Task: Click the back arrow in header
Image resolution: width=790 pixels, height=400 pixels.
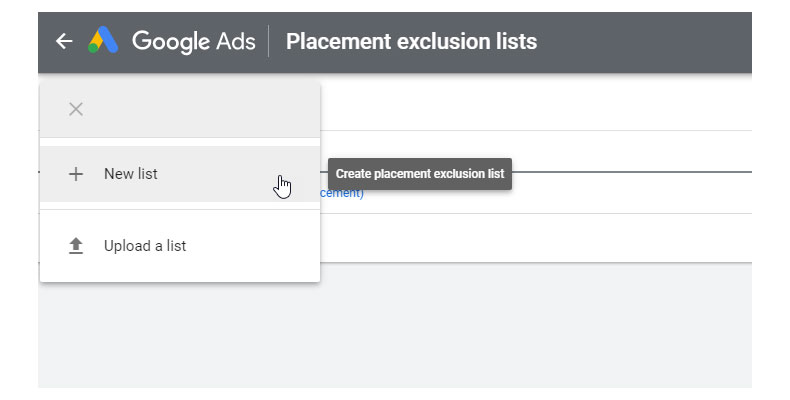Action: (x=64, y=41)
